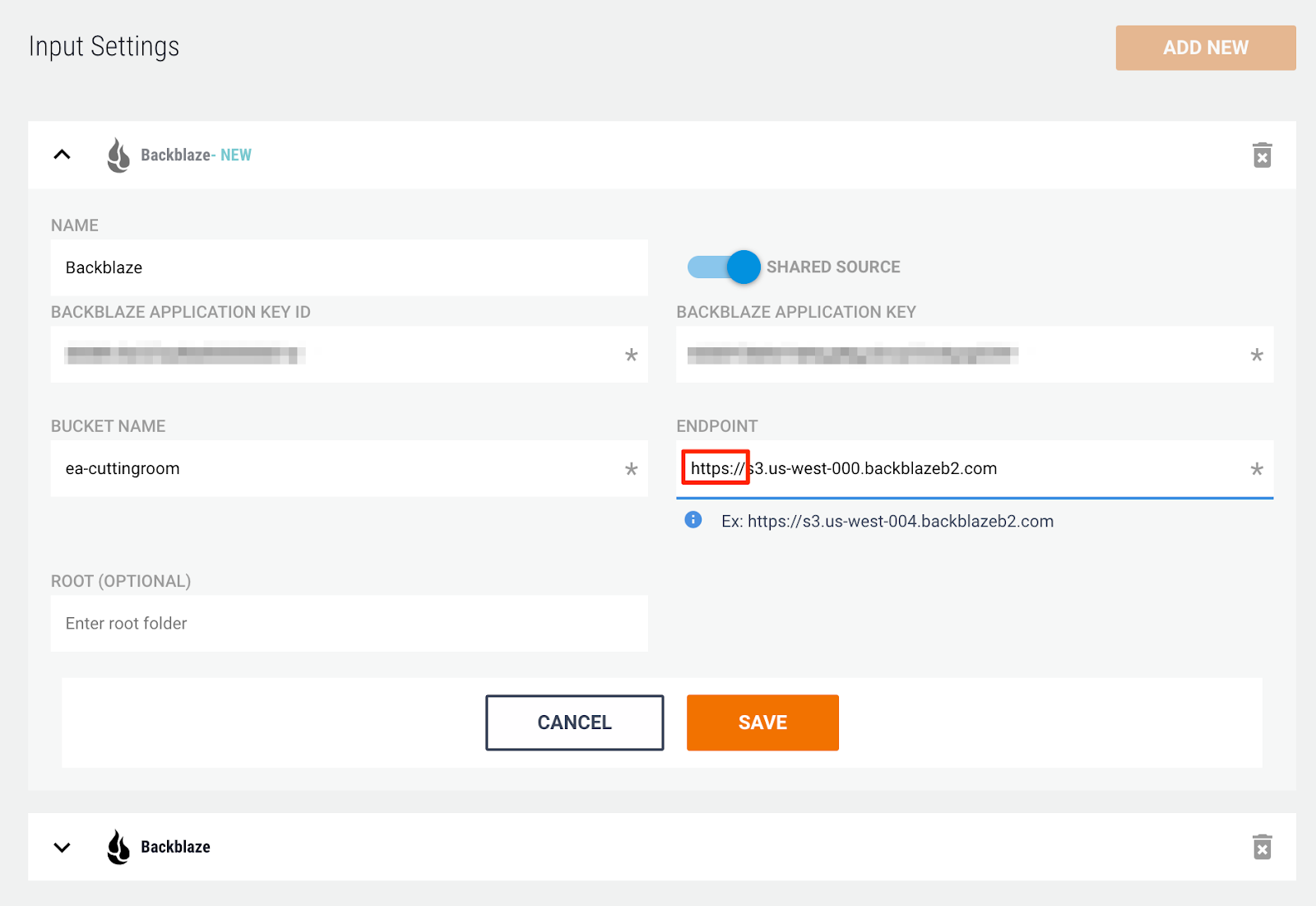
Task: Click the NAME field label
Action: tap(75, 225)
